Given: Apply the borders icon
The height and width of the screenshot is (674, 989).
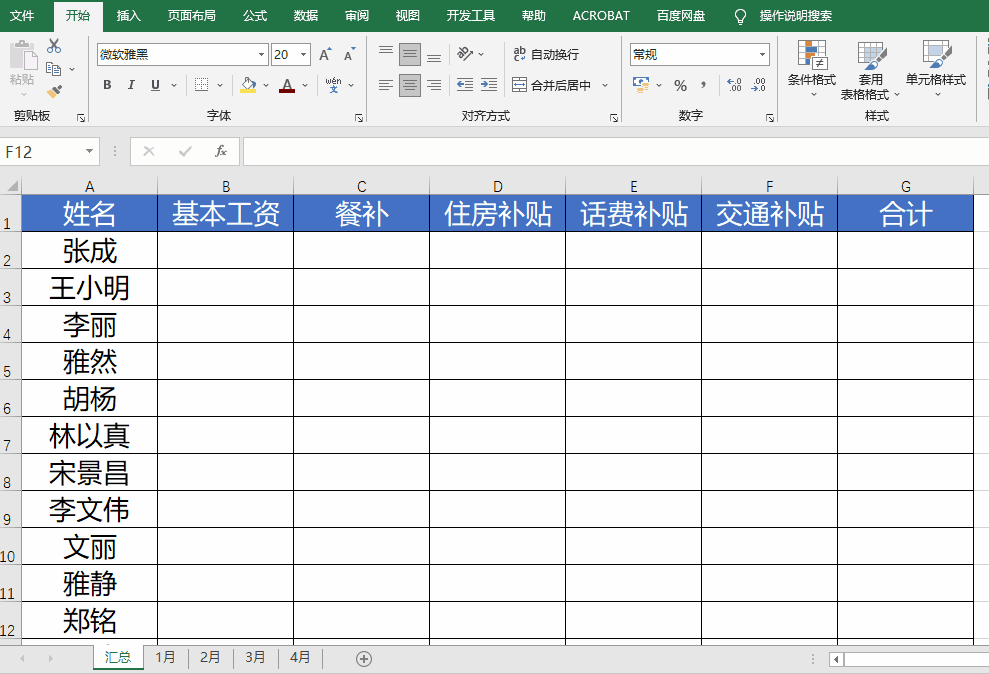Looking at the screenshot, I should [201, 85].
